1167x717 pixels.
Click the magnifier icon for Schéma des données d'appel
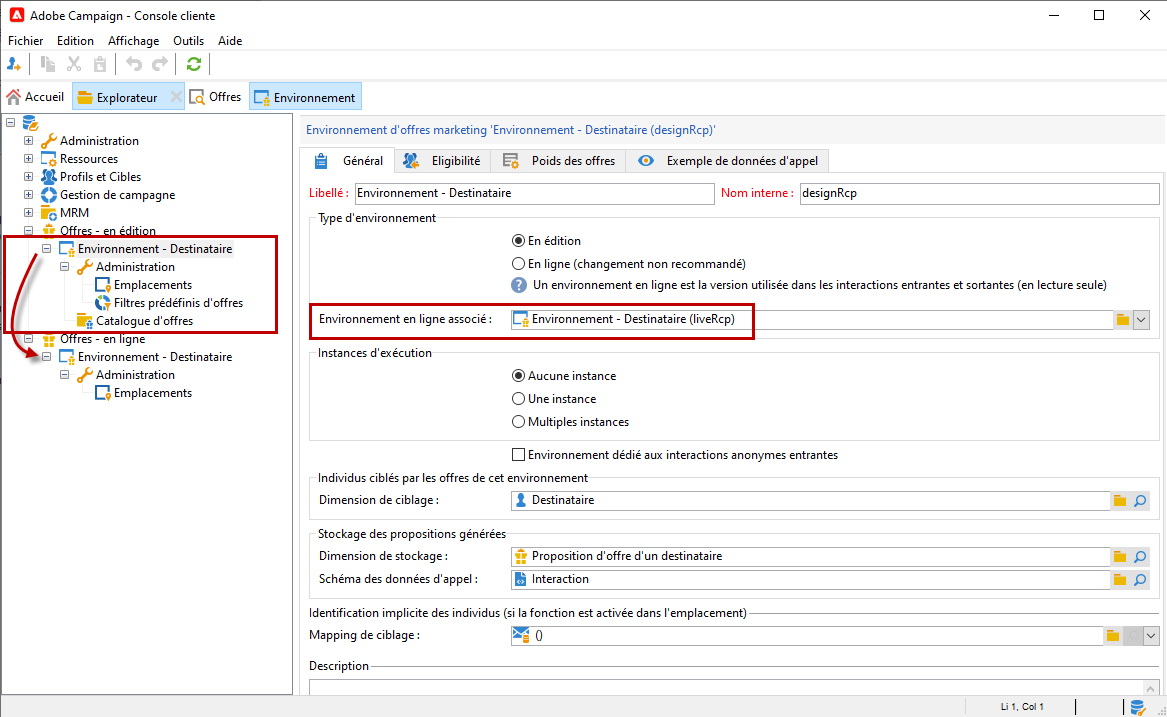point(1139,579)
